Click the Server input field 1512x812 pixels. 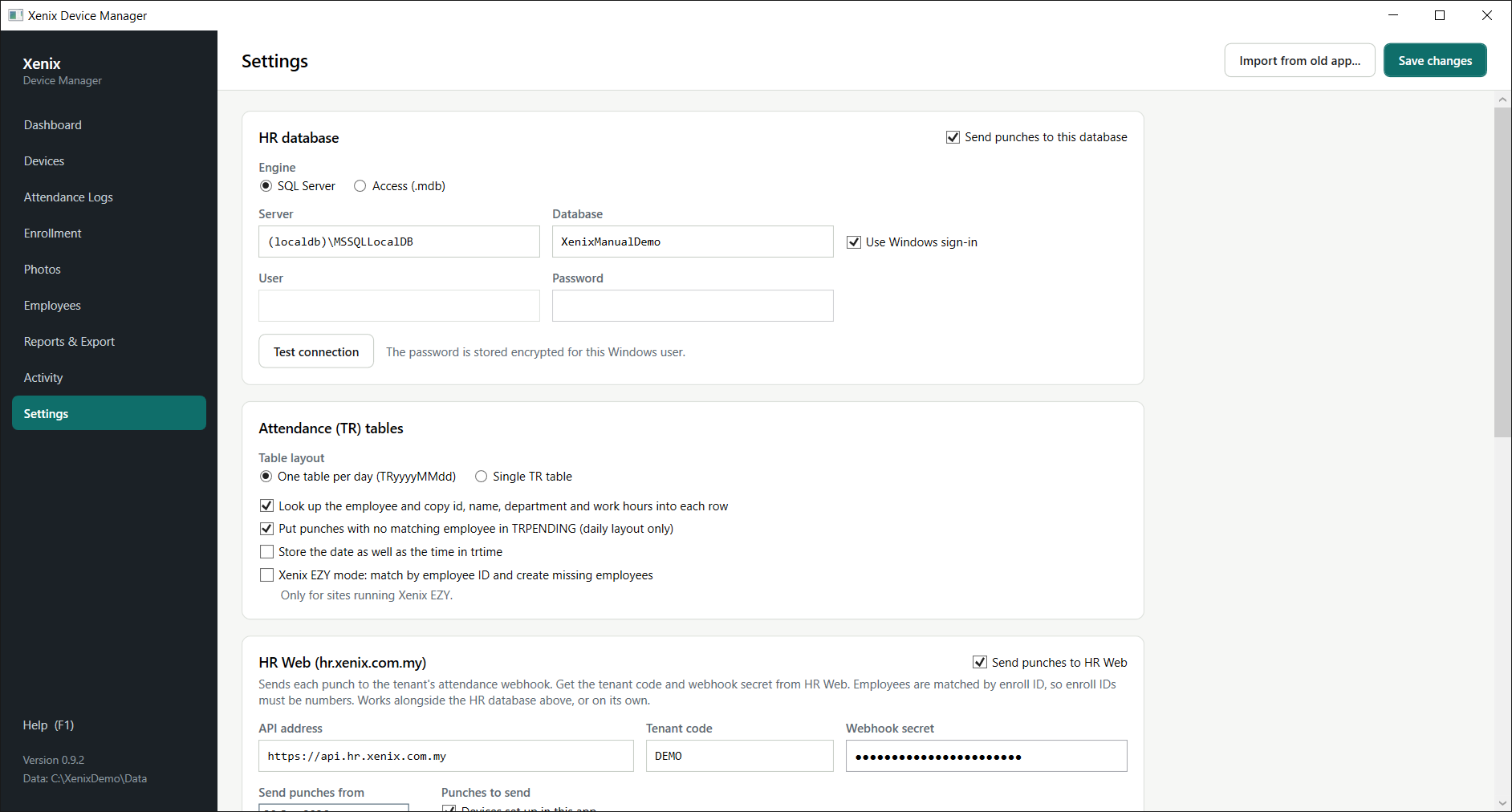point(399,242)
